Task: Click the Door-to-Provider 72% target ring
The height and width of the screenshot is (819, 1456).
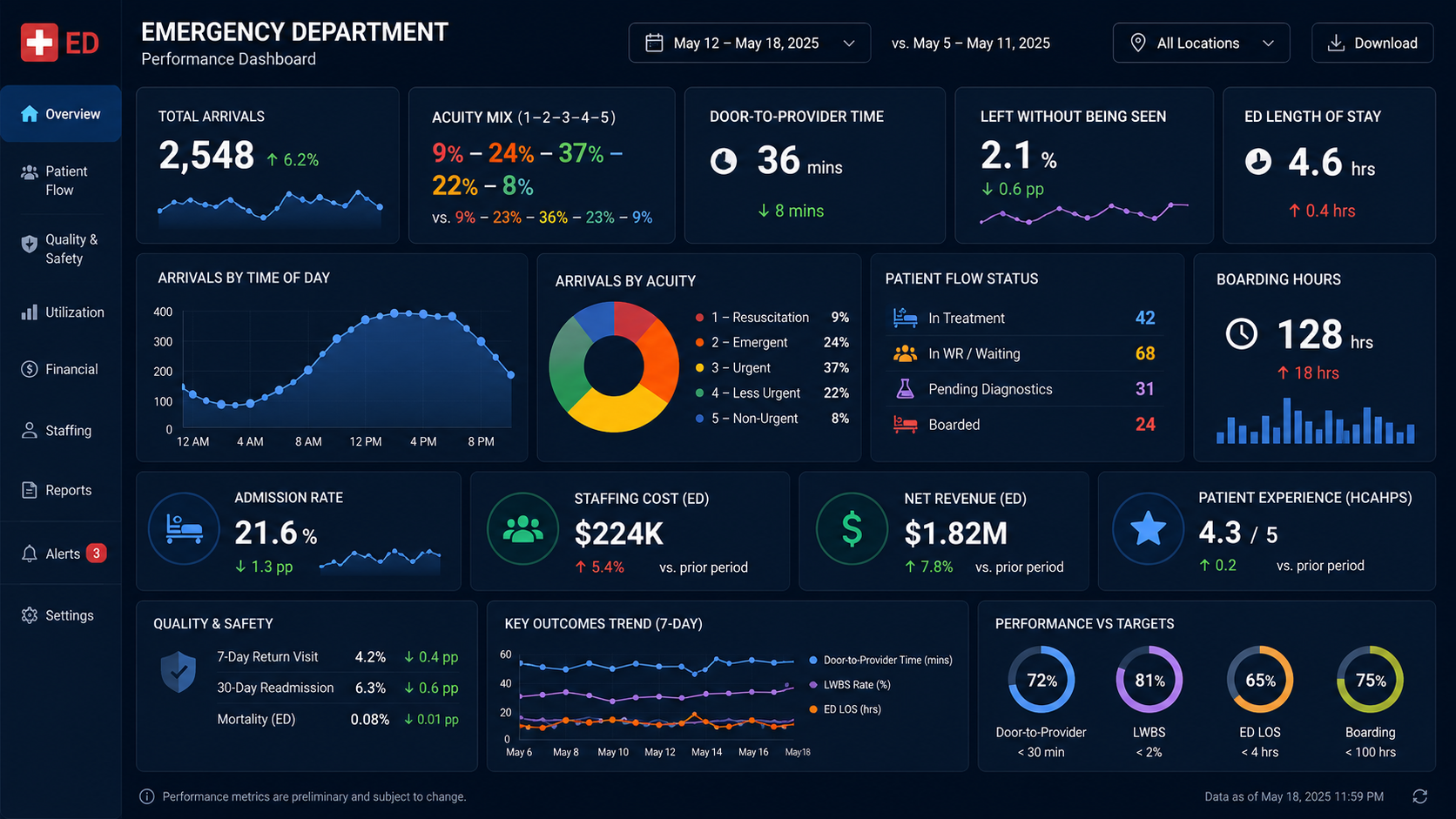Action: [1041, 680]
